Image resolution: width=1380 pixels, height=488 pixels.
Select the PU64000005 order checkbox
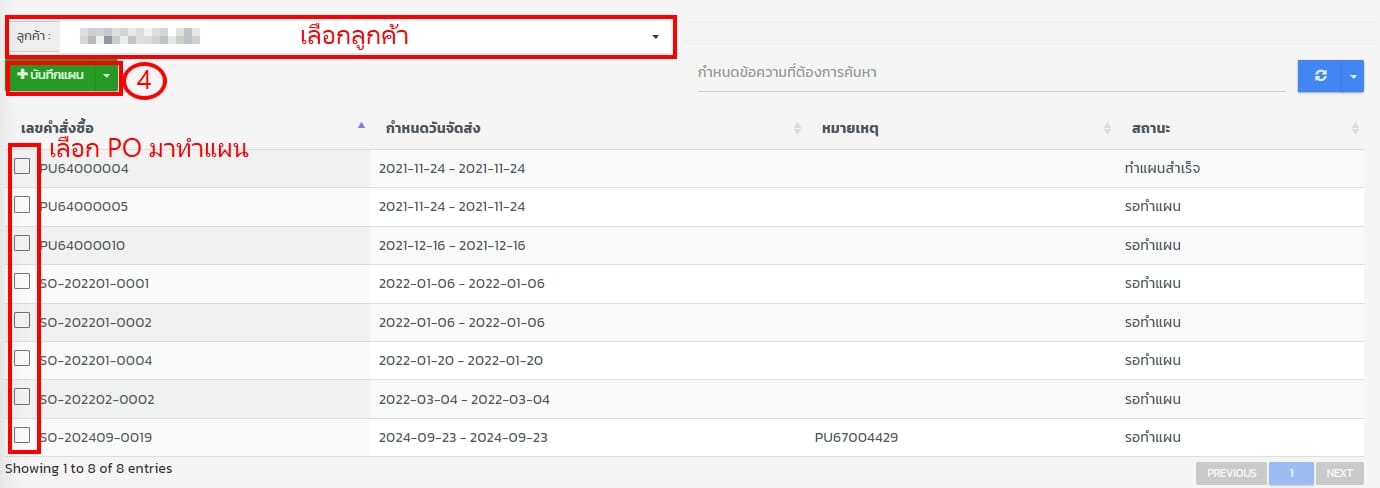tap(22, 205)
